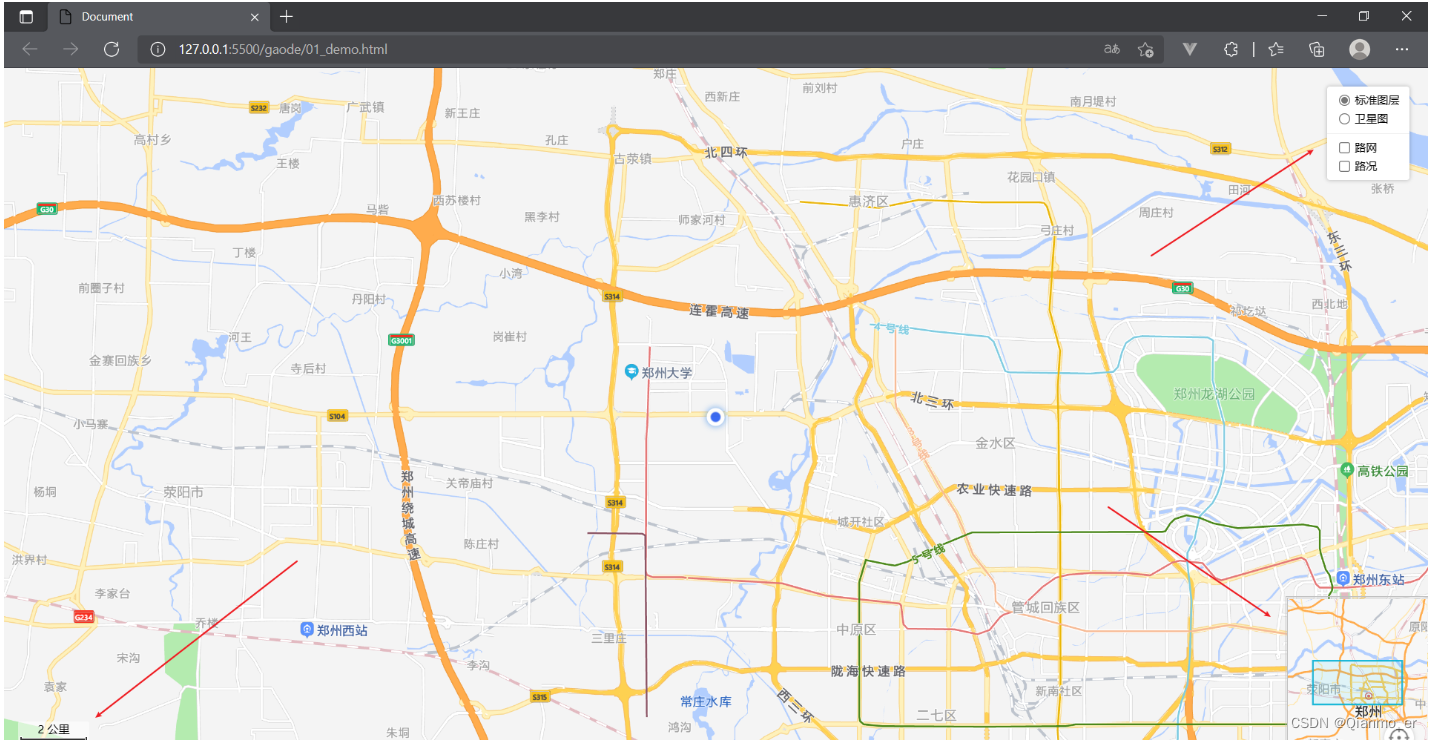Click the G3001 highway shield
1432x740 pixels.
pyautogui.click(x=401, y=340)
